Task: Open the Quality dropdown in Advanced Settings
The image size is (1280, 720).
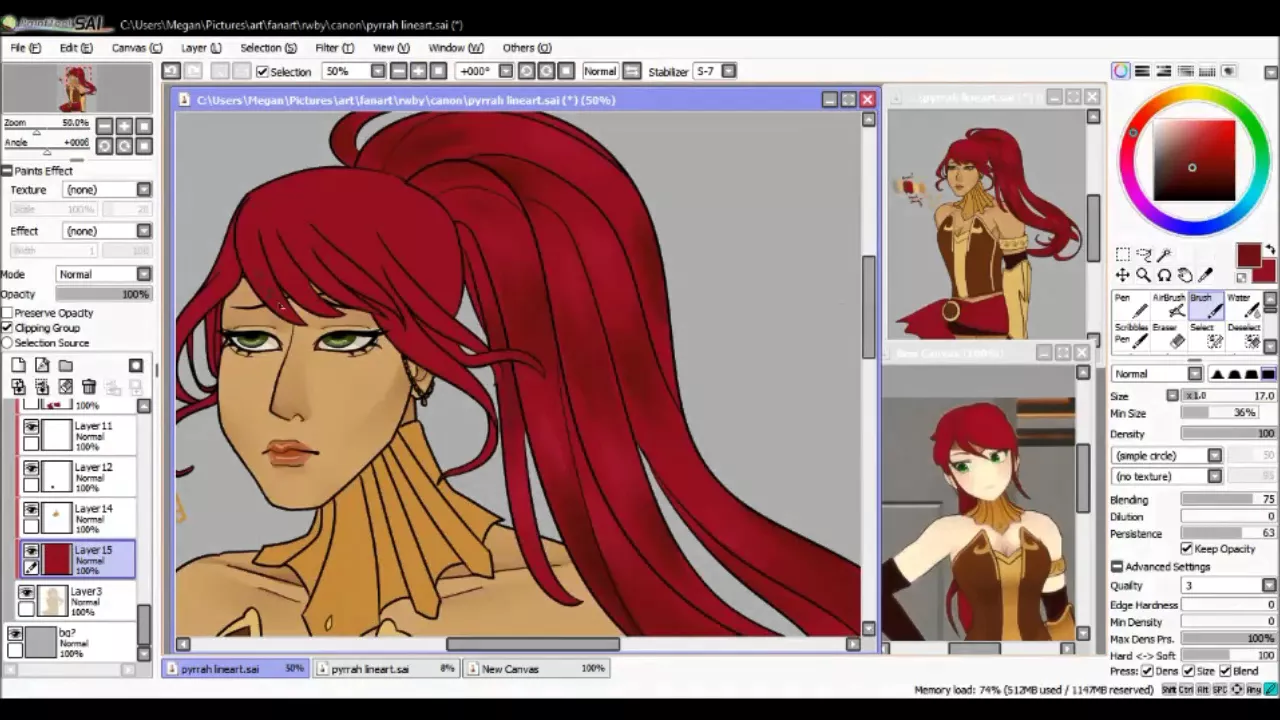Action: 1269,586
